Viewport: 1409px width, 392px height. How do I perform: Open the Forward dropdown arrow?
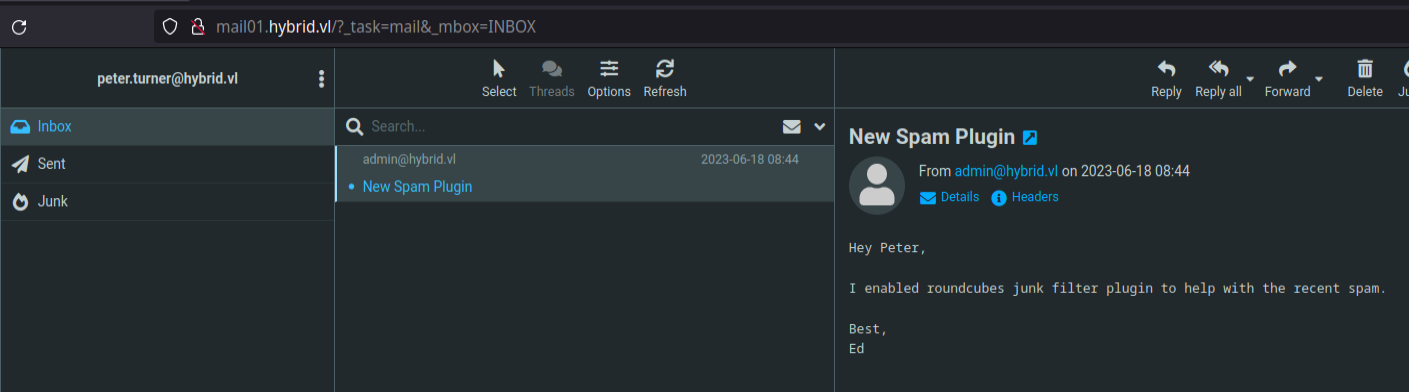coord(1318,78)
